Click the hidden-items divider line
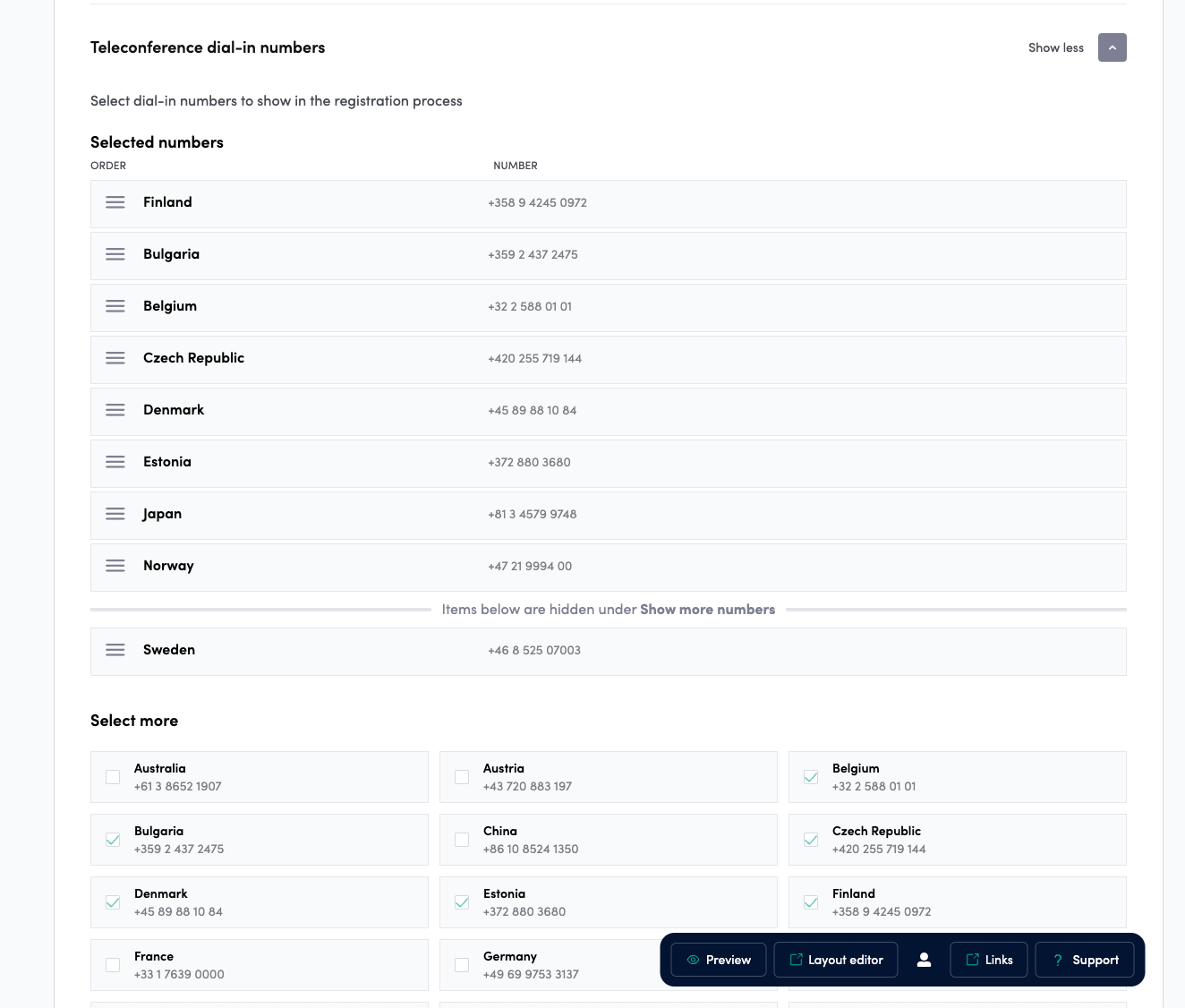The image size is (1185, 1008). tap(262, 609)
